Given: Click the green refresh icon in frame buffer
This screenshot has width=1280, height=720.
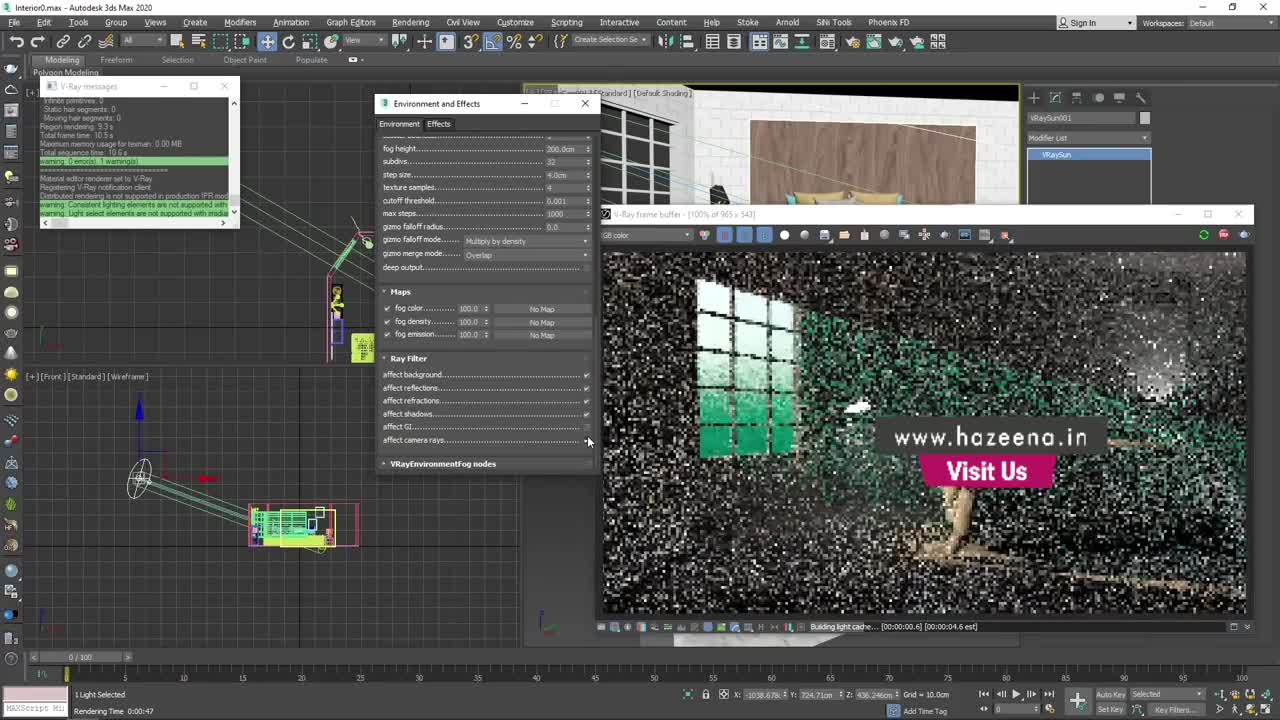Looking at the screenshot, I should point(1203,235).
